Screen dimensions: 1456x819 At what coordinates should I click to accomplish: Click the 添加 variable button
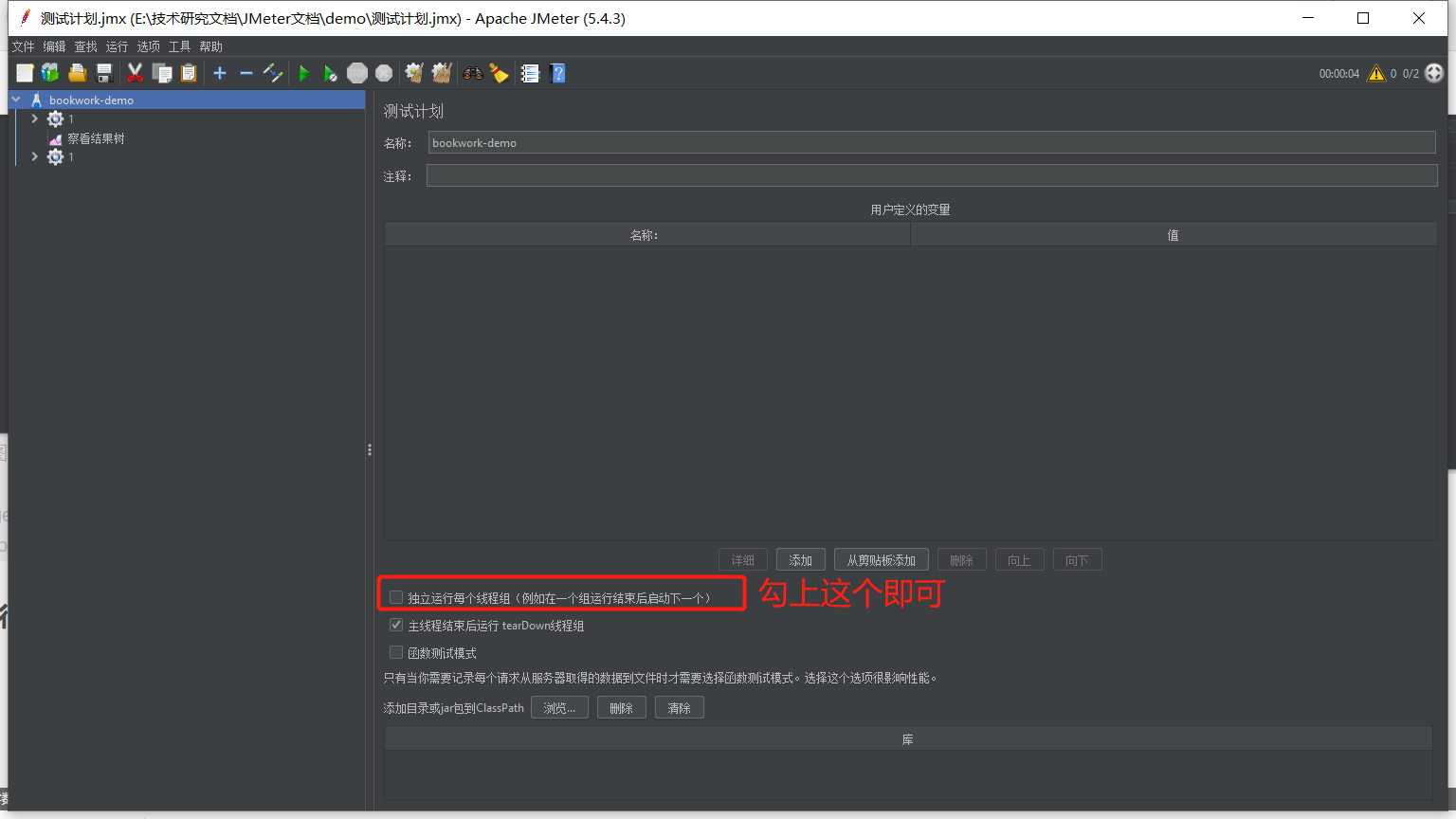pyautogui.click(x=801, y=560)
